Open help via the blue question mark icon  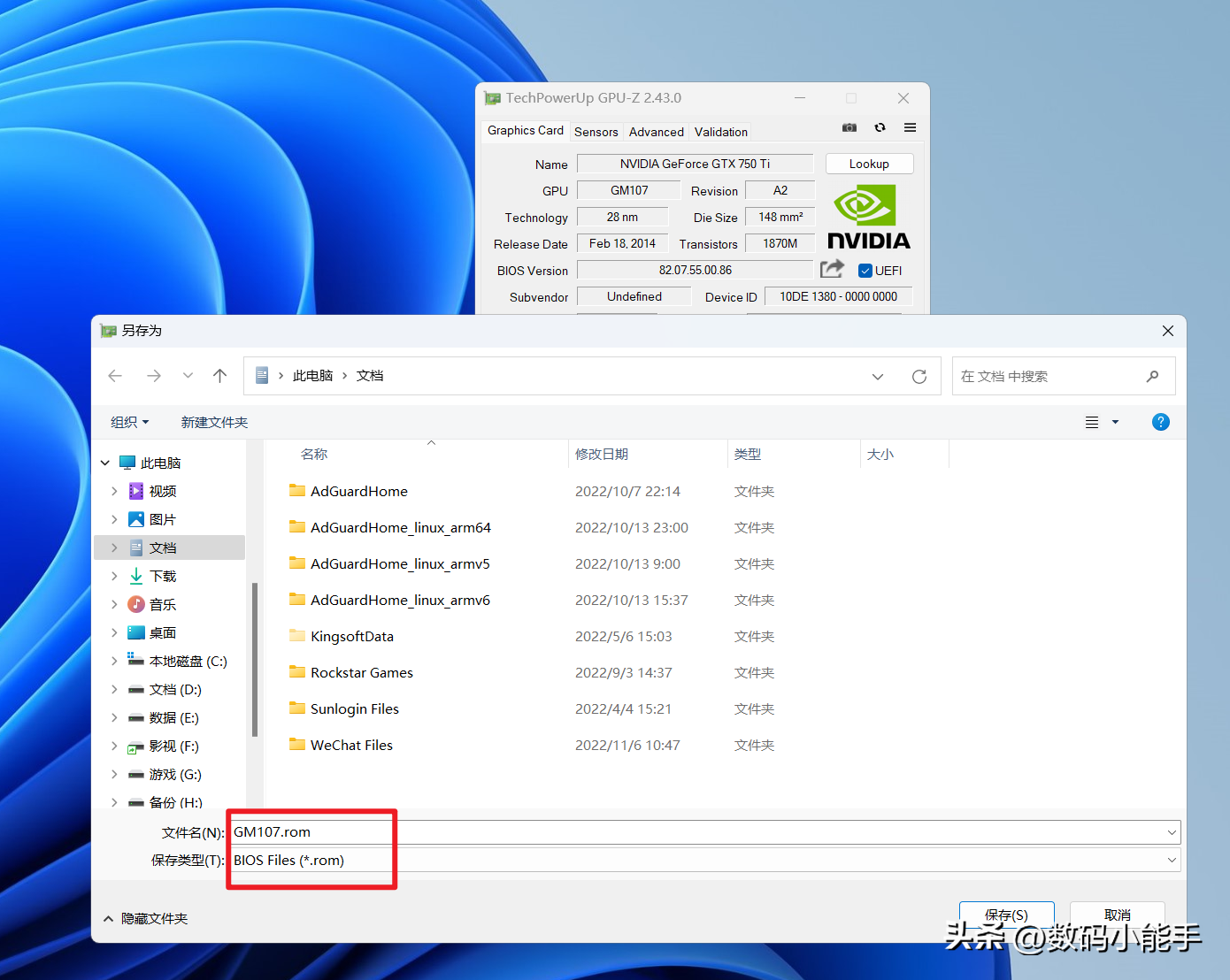[1160, 422]
